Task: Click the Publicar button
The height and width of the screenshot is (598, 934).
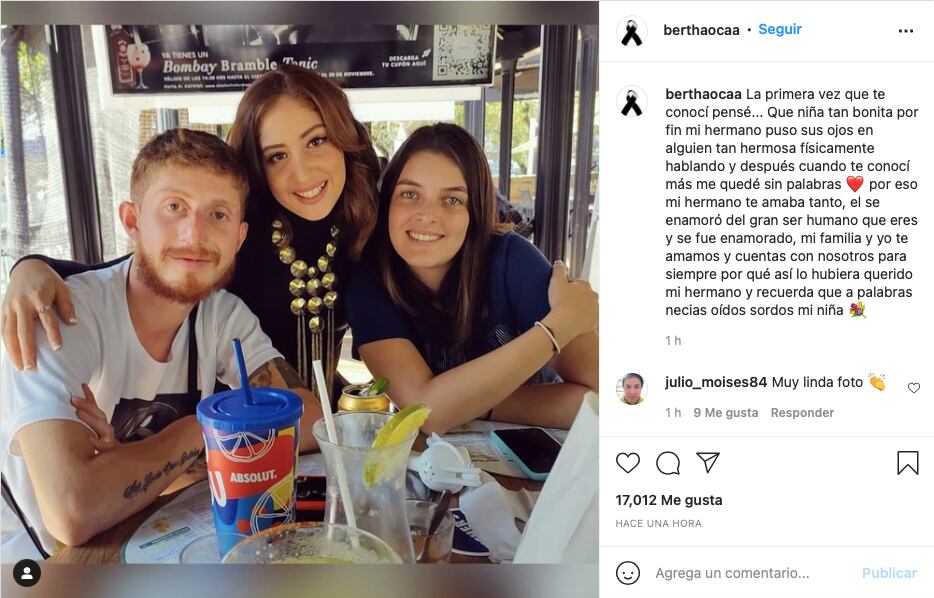Action: [x=889, y=573]
